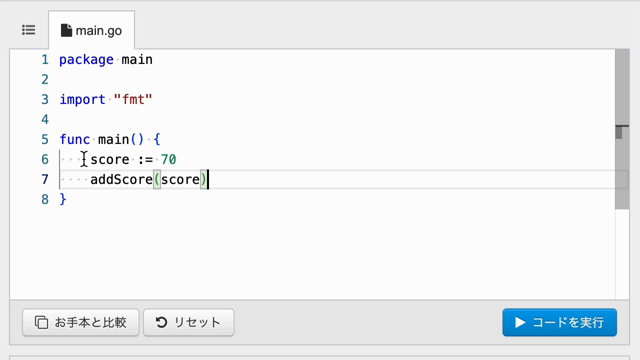Screen dimensions: 640x360
Task: Click line number 8 in gutter
Action: coord(45,200)
